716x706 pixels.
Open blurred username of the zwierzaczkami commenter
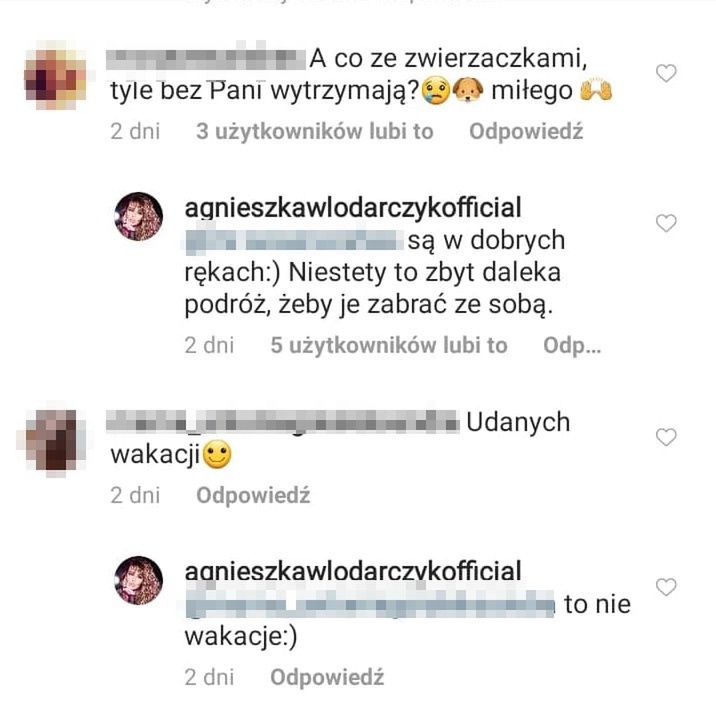[206, 58]
